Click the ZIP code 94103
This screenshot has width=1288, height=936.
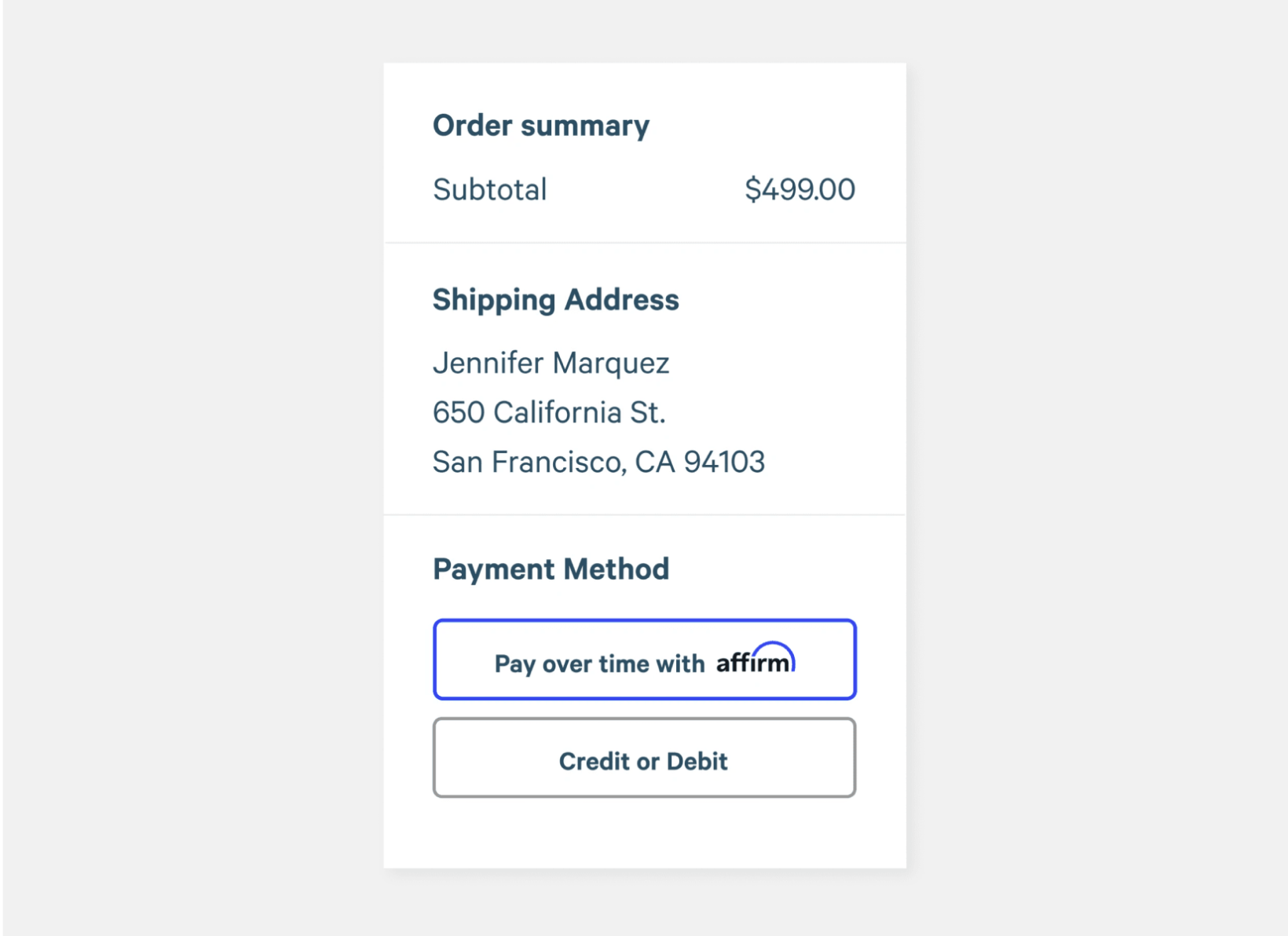point(724,463)
